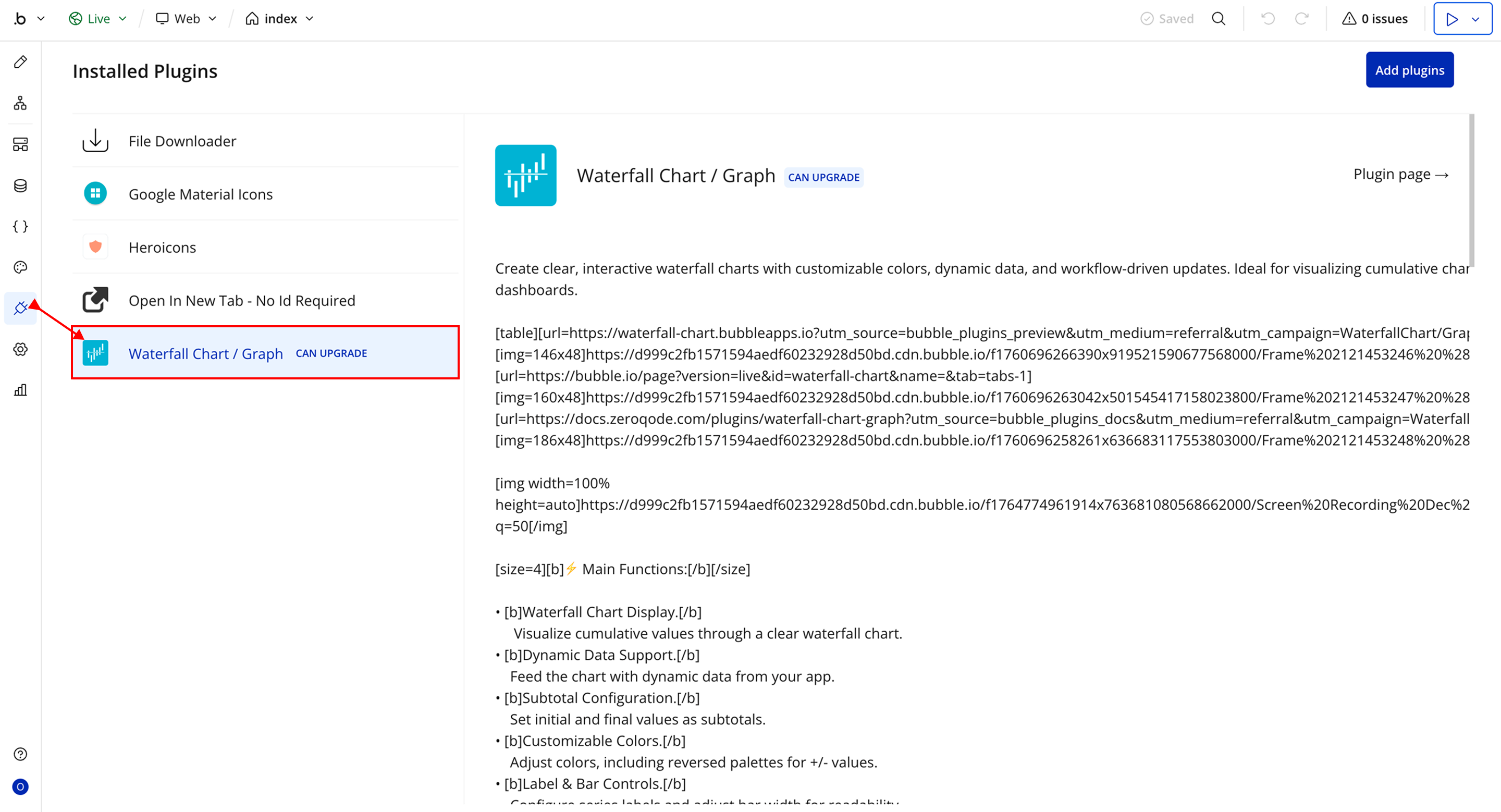Expand the index page selector
This screenshot has width=1501, height=812.
coord(280,19)
